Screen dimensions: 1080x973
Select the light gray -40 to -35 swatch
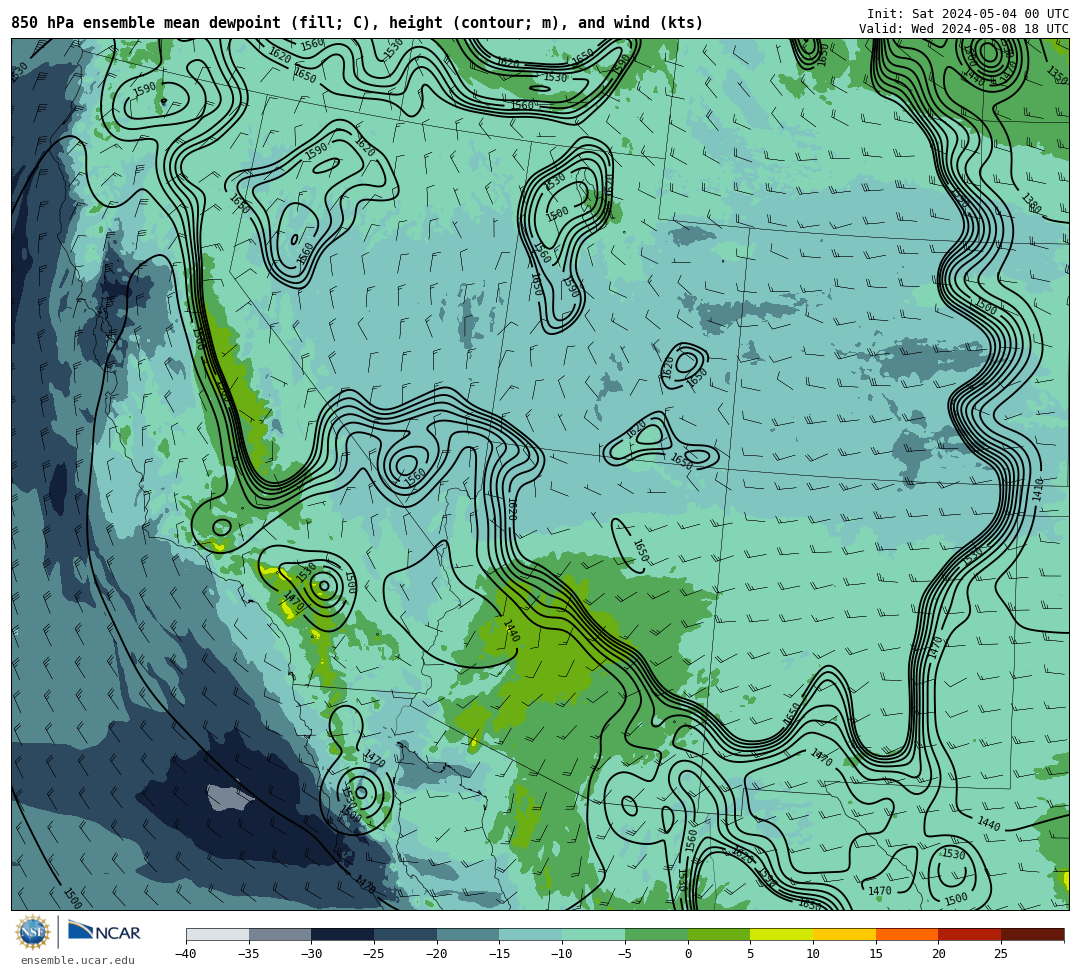(x=218, y=934)
